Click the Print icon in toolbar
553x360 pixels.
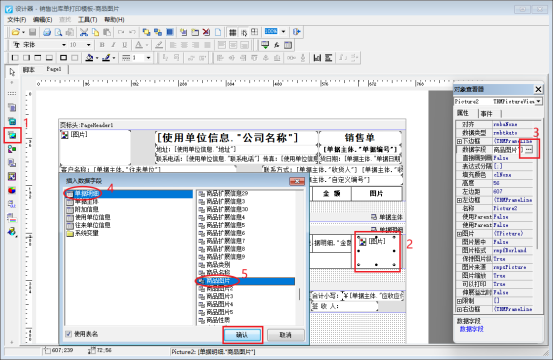click(x=47, y=32)
